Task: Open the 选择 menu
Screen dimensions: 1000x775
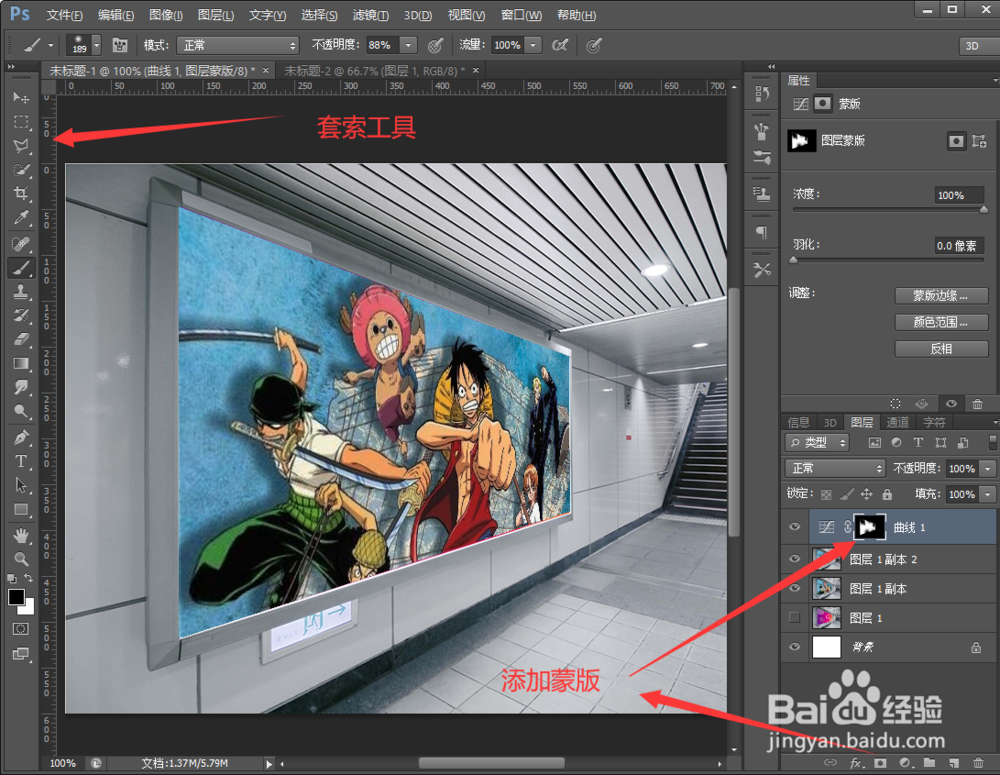Action: pyautogui.click(x=320, y=15)
